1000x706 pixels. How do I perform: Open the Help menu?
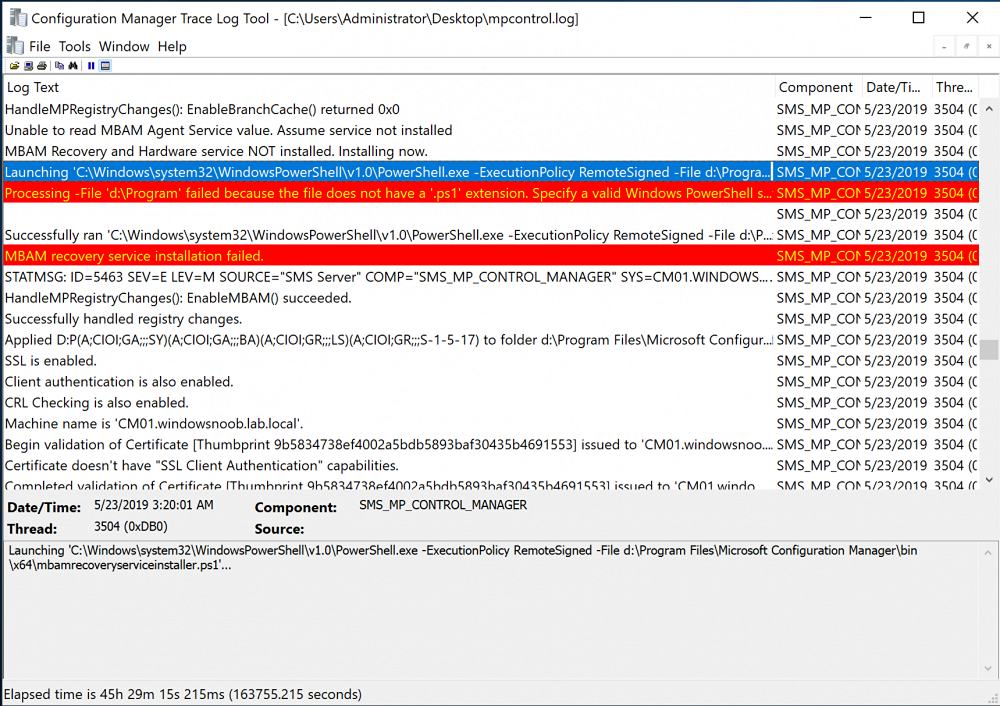(x=172, y=47)
